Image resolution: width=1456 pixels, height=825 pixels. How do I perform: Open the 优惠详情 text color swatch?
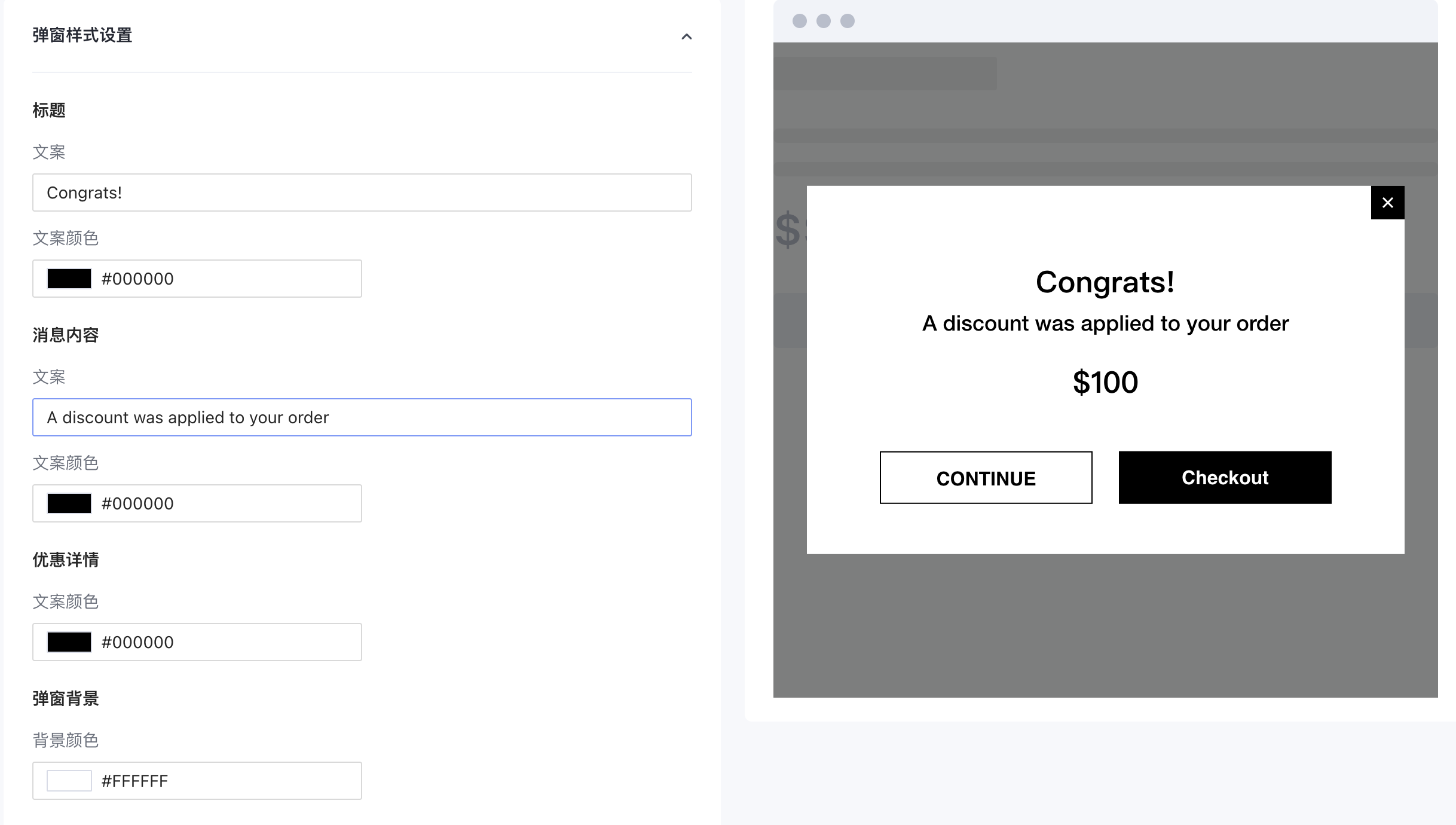(x=69, y=642)
